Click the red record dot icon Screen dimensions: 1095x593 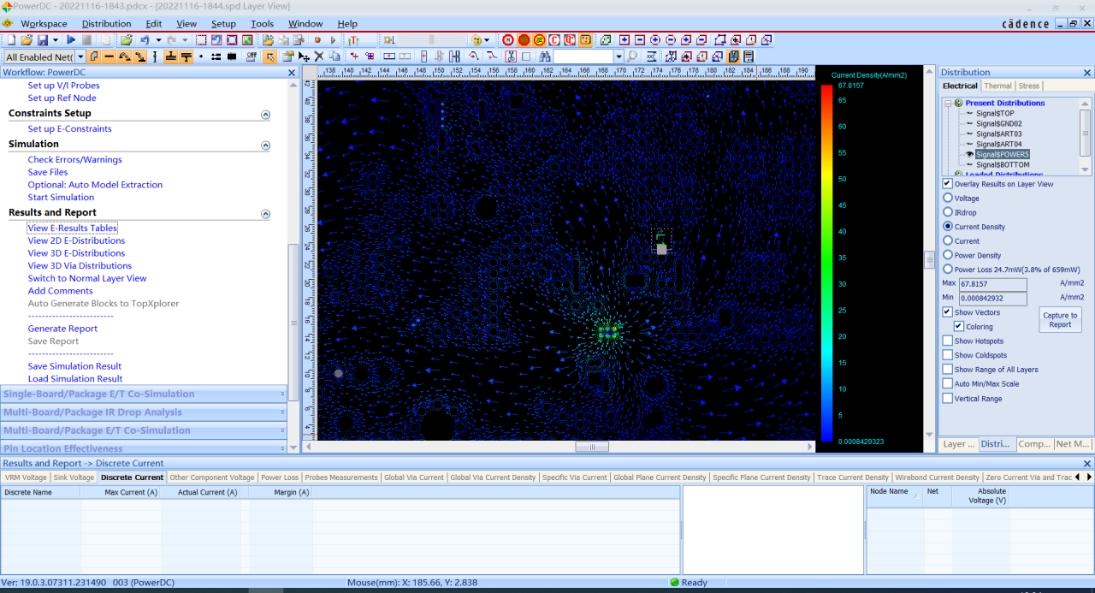click(317, 40)
